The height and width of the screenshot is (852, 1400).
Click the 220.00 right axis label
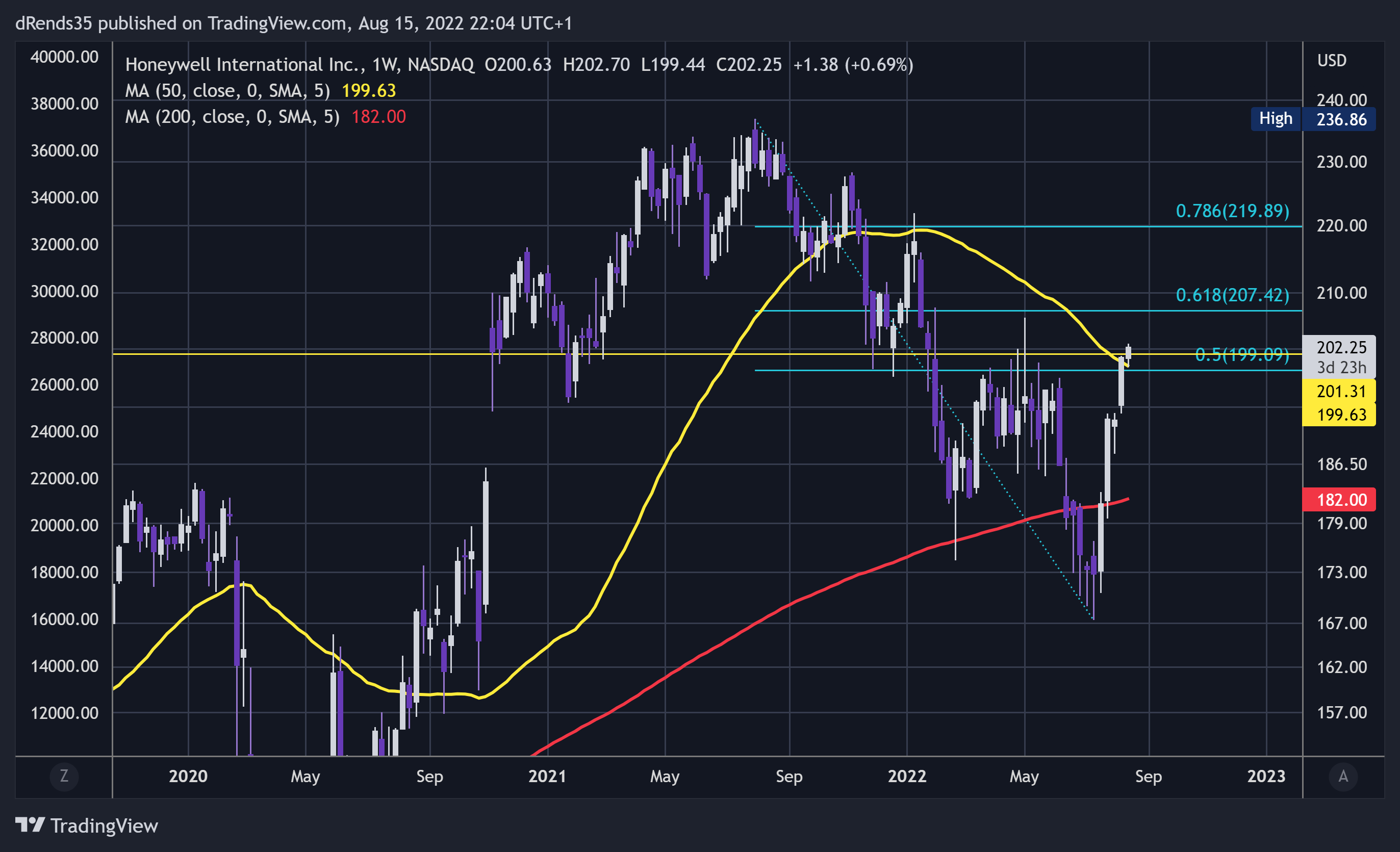pos(1341,225)
